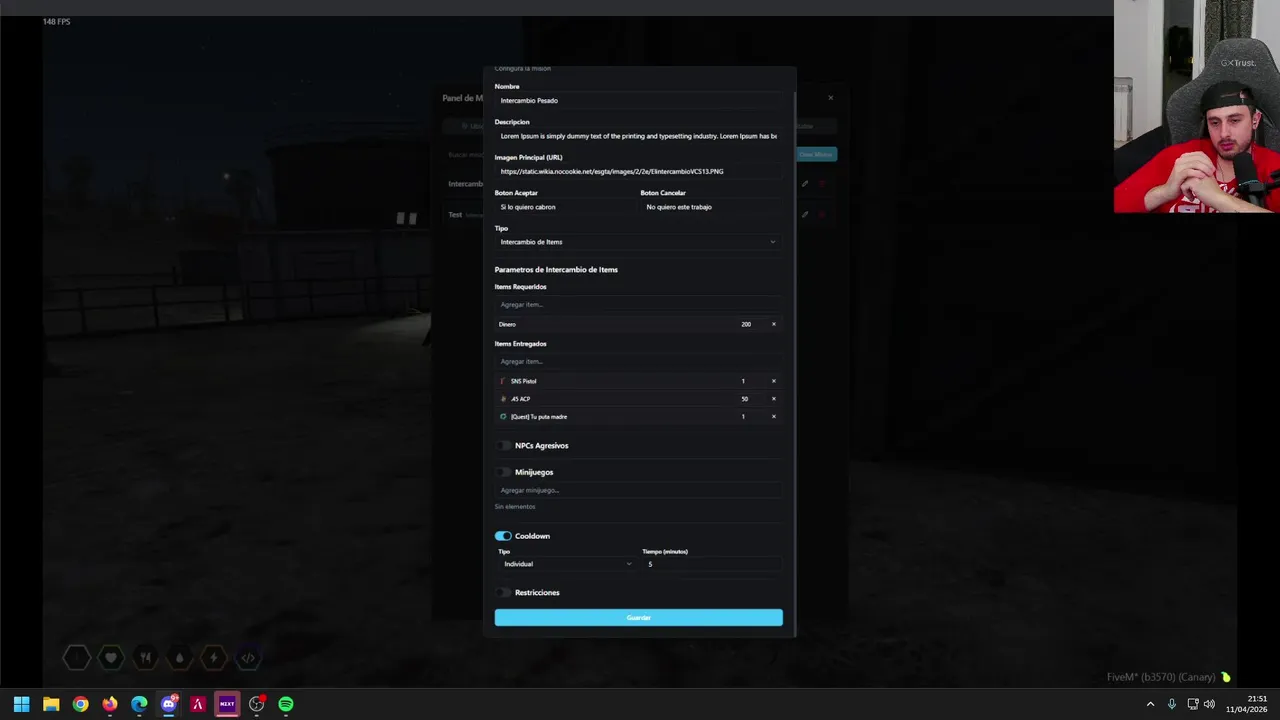
Task: Delete the Test mission with trash icon
Action: (823, 214)
